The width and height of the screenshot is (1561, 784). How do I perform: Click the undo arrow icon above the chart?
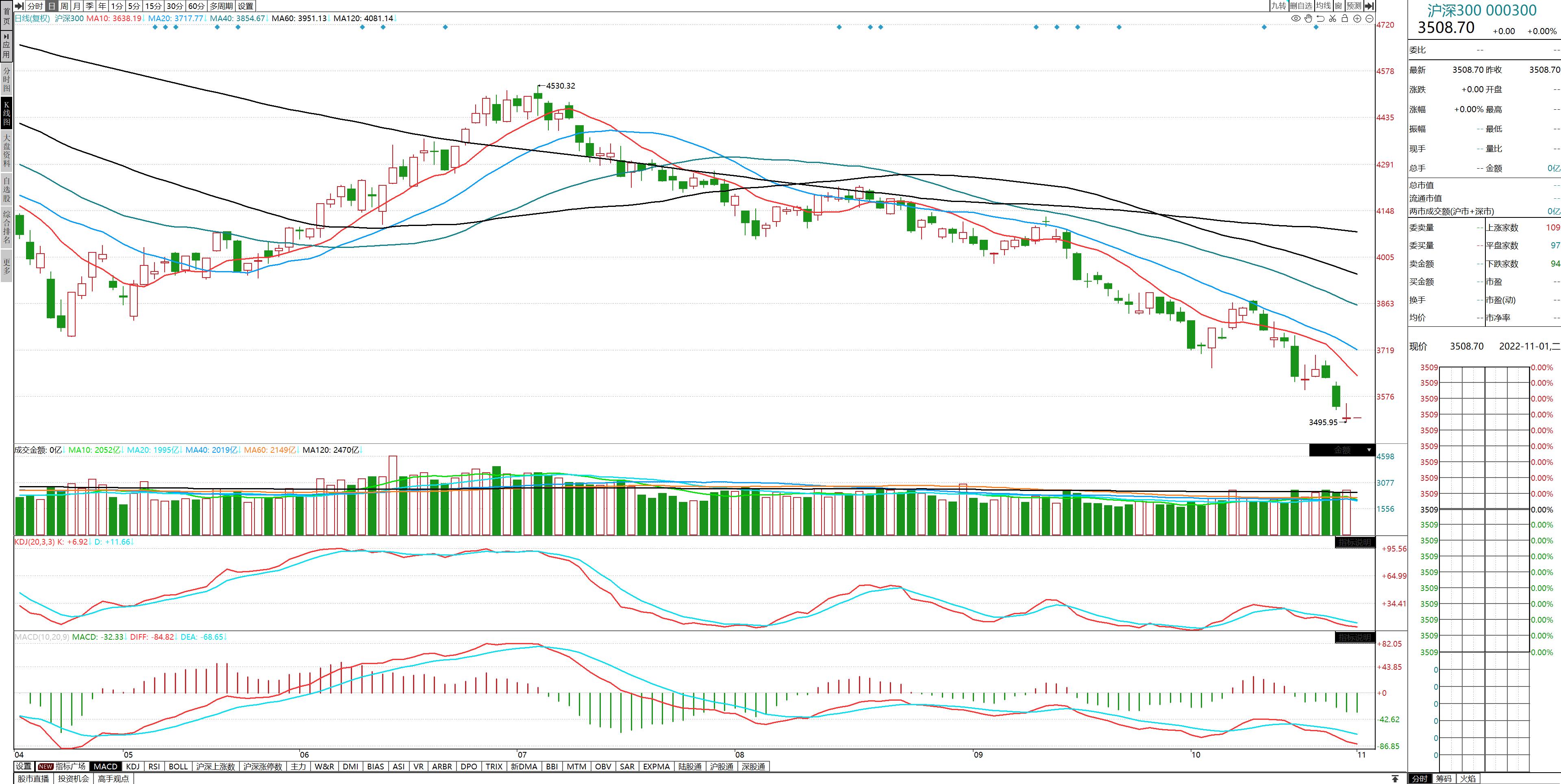1320,19
